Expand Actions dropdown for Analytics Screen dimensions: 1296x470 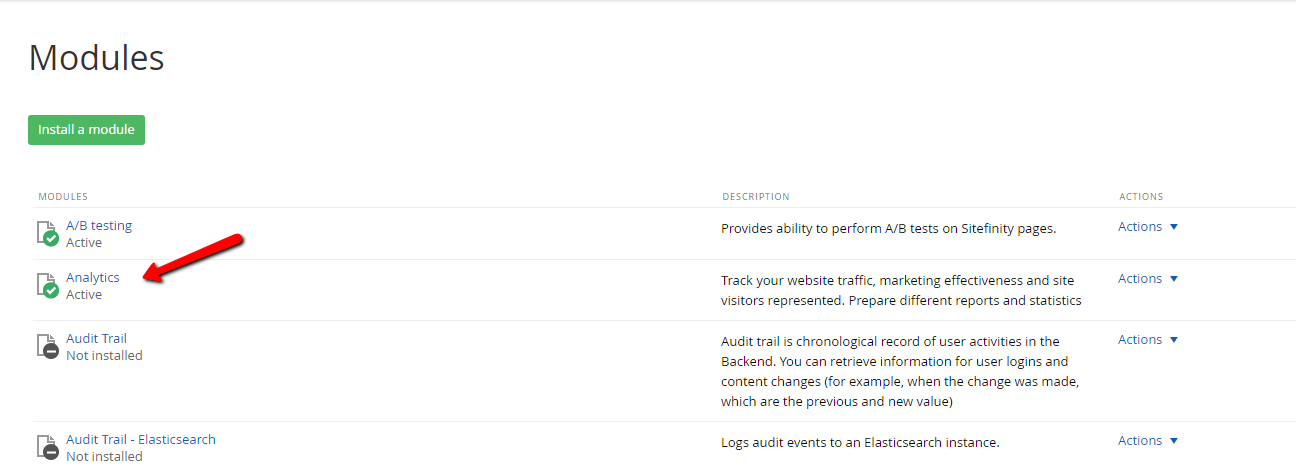point(1148,279)
